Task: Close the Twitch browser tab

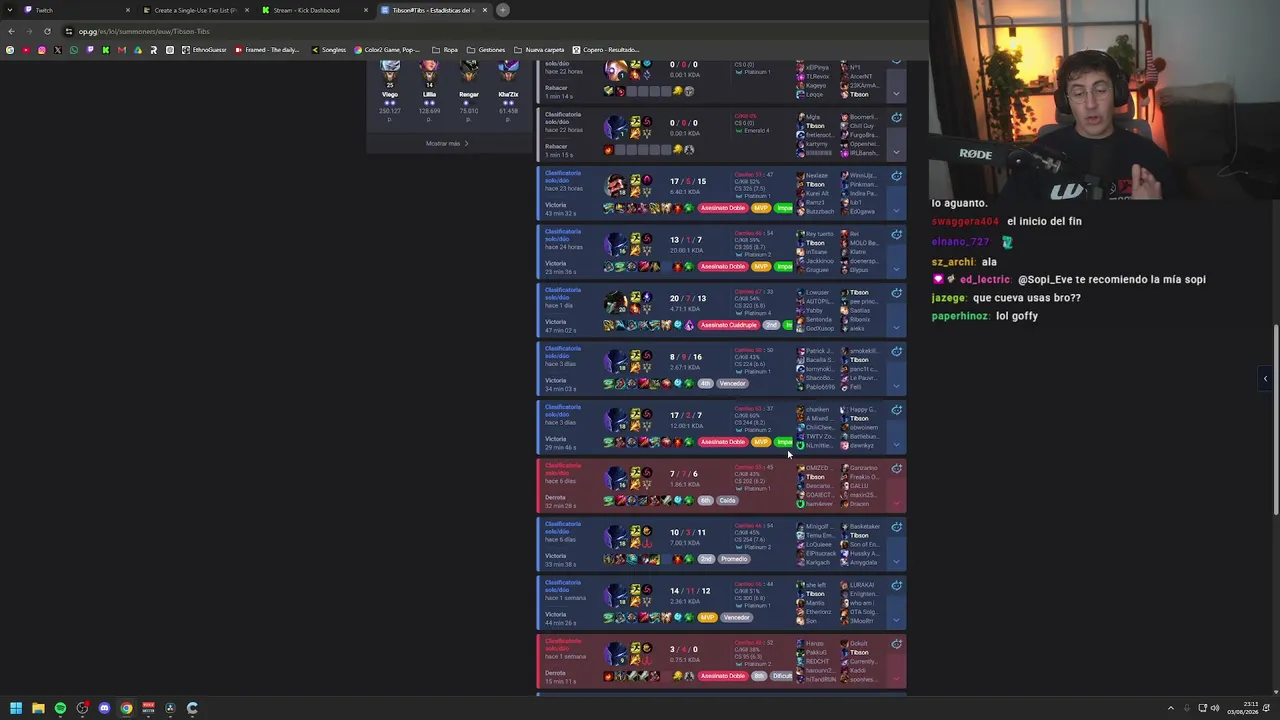Action: pos(128,10)
